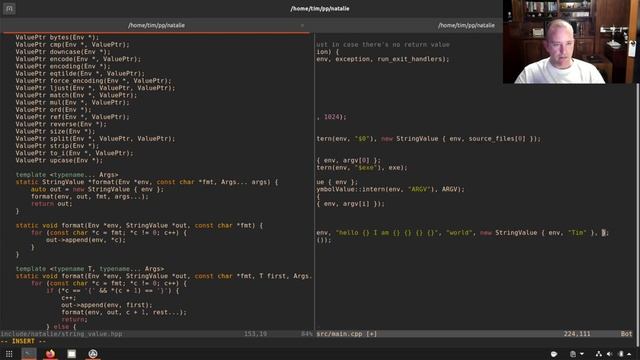
Task: Click the left status line include/natalie/string_value.hpp
Action: point(61,333)
